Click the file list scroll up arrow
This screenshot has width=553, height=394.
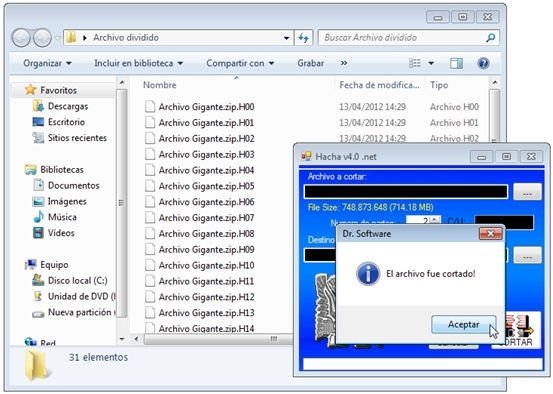click(494, 83)
